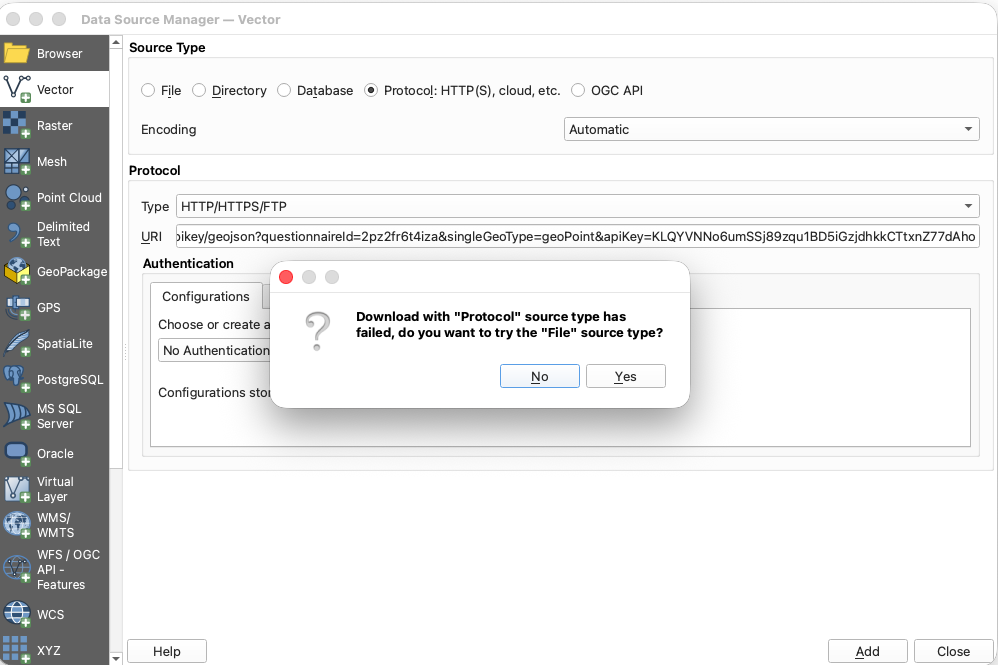Image resolution: width=998 pixels, height=665 pixels.
Task: Select the Mesh source icon
Action: tap(17, 162)
